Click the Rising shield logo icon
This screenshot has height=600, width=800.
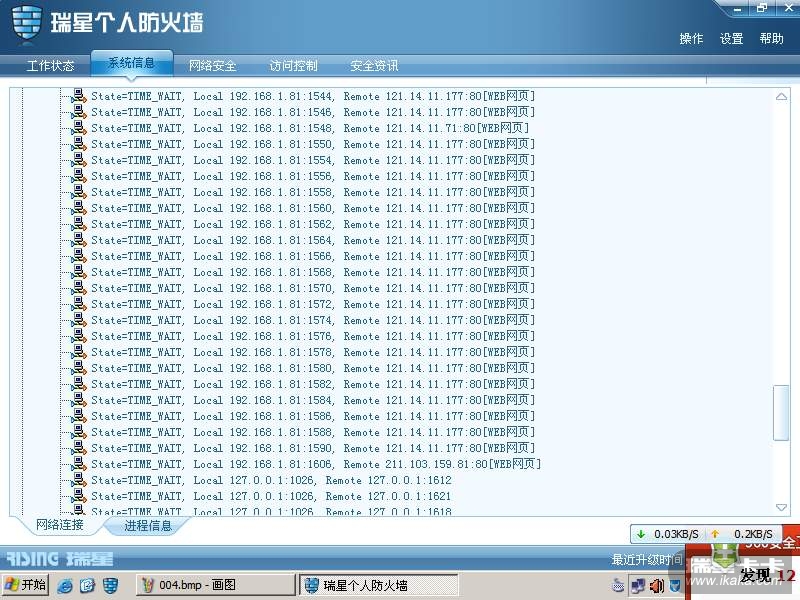coord(27,24)
